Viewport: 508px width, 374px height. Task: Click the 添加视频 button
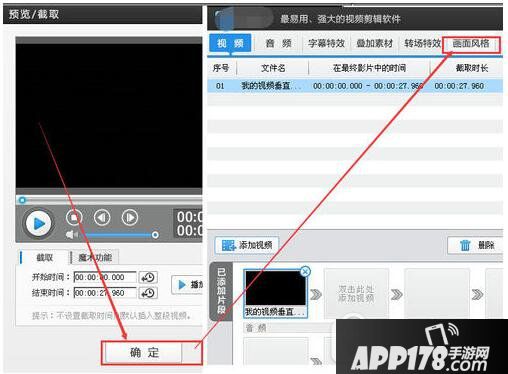tap(247, 245)
